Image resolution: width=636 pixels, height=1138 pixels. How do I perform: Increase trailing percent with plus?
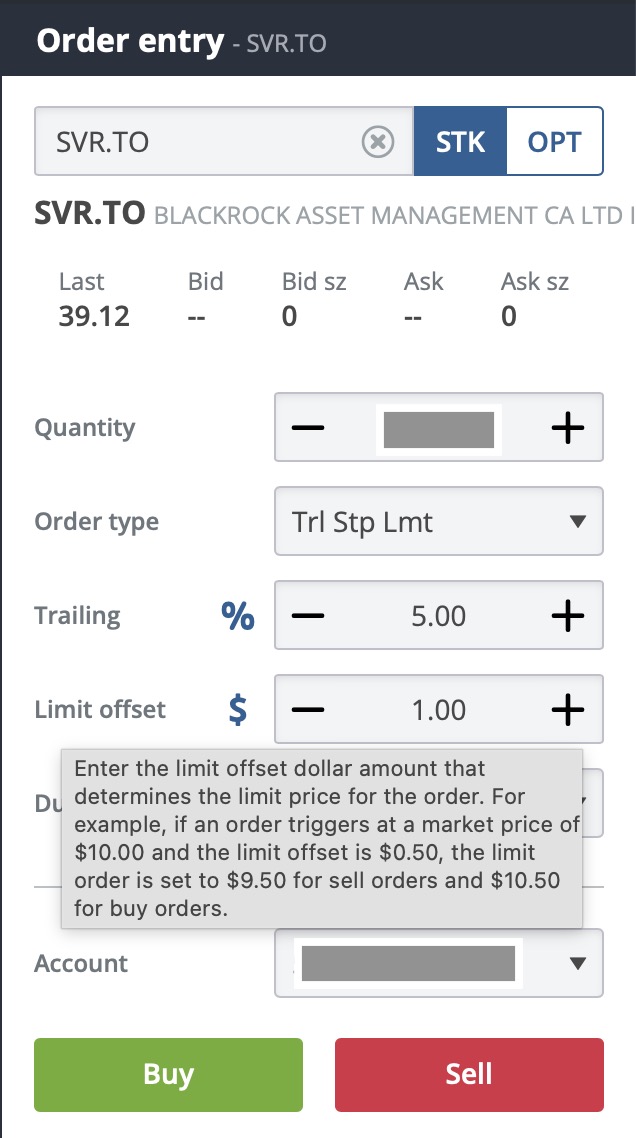point(567,615)
